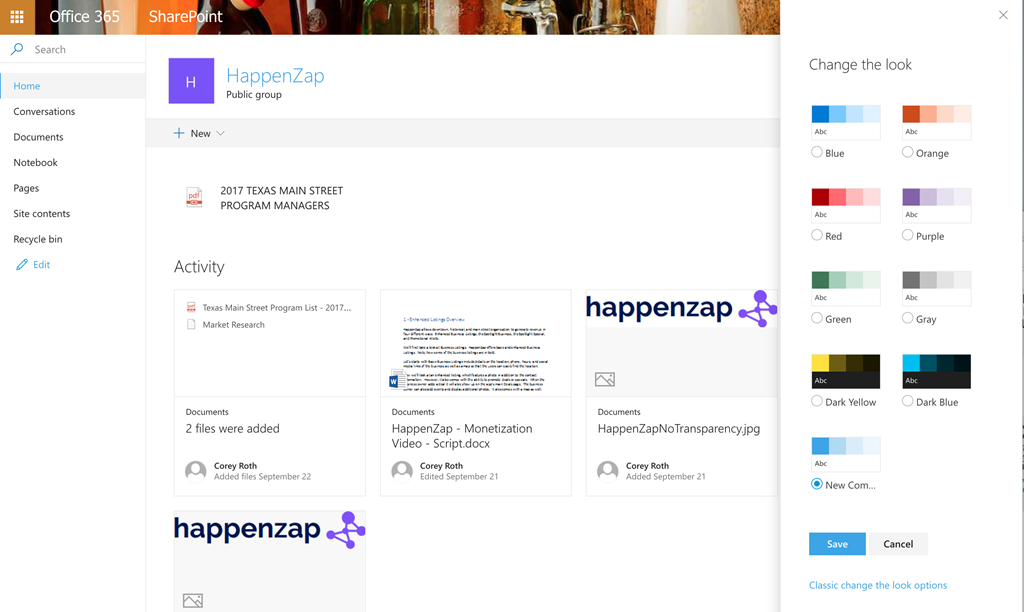Select the Red theme radio button
This screenshot has width=1024, height=612.
[x=816, y=235]
